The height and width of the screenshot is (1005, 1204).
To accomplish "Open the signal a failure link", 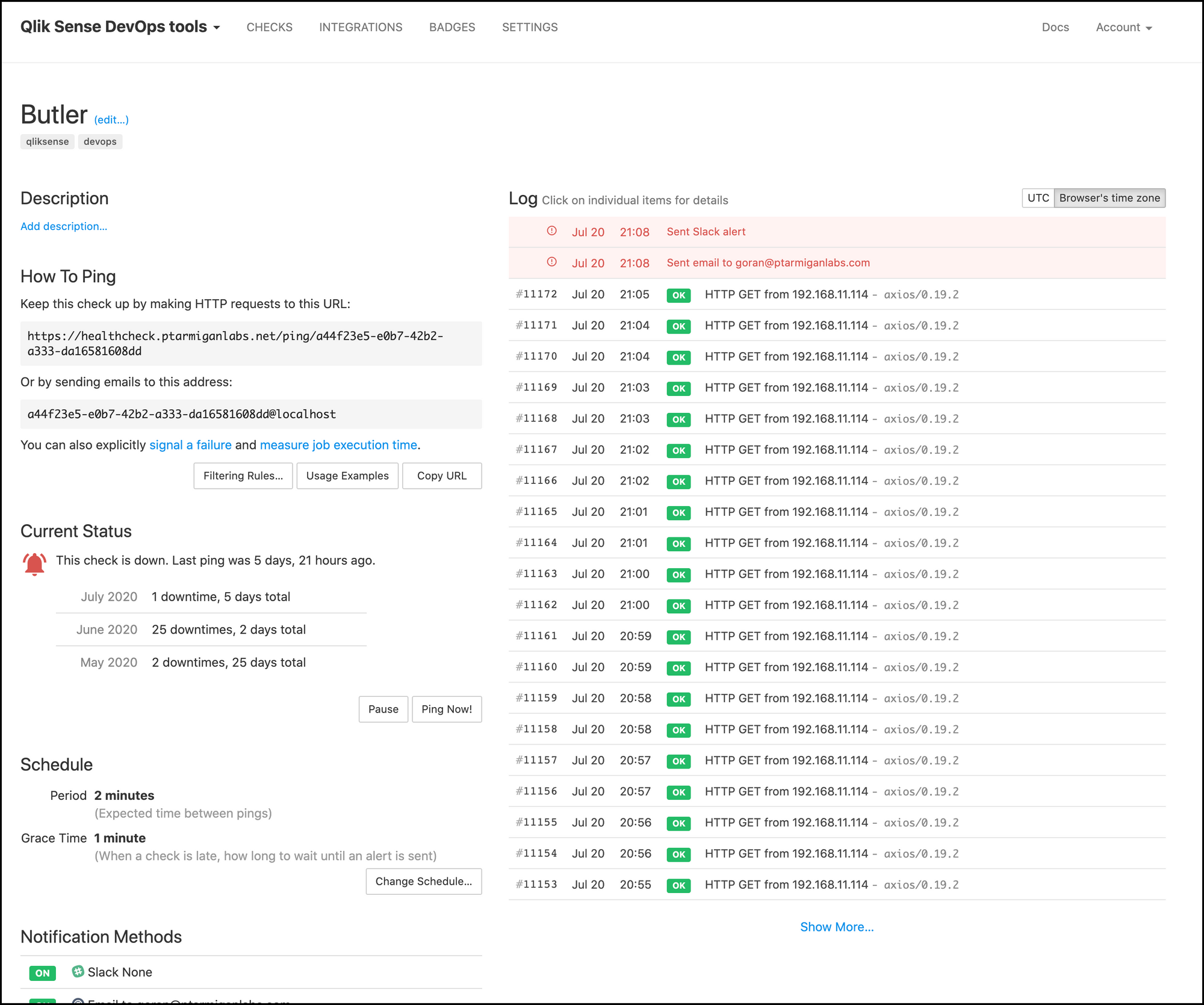I will point(190,445).
